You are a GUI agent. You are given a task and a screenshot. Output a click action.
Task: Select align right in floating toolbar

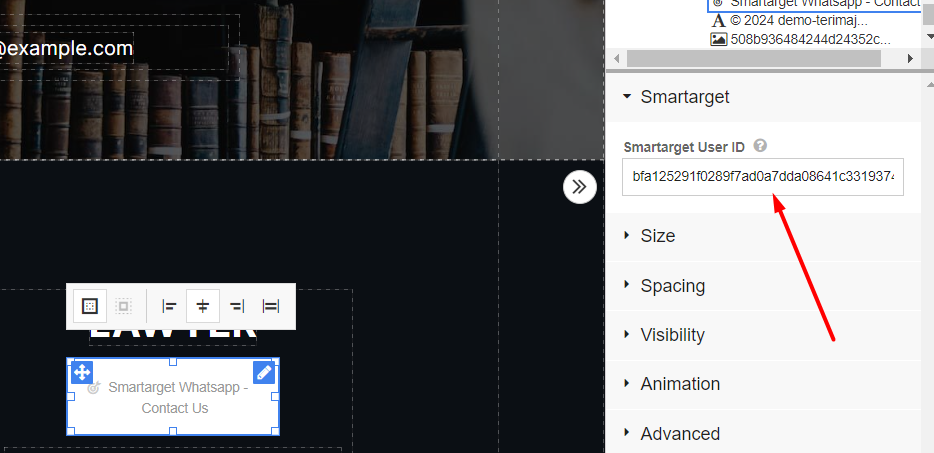(237, 307)
